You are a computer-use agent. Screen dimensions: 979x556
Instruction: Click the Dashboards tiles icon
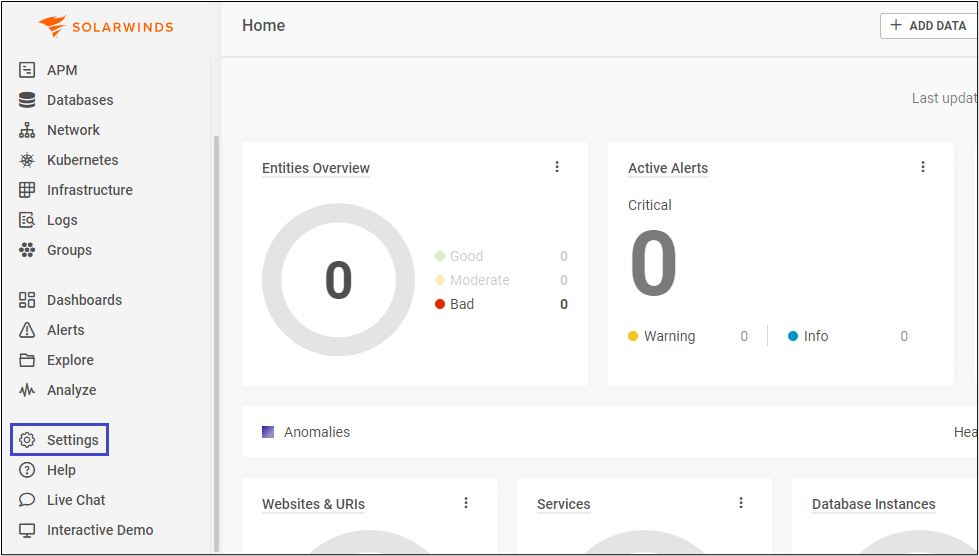click(x=27, y=300)
